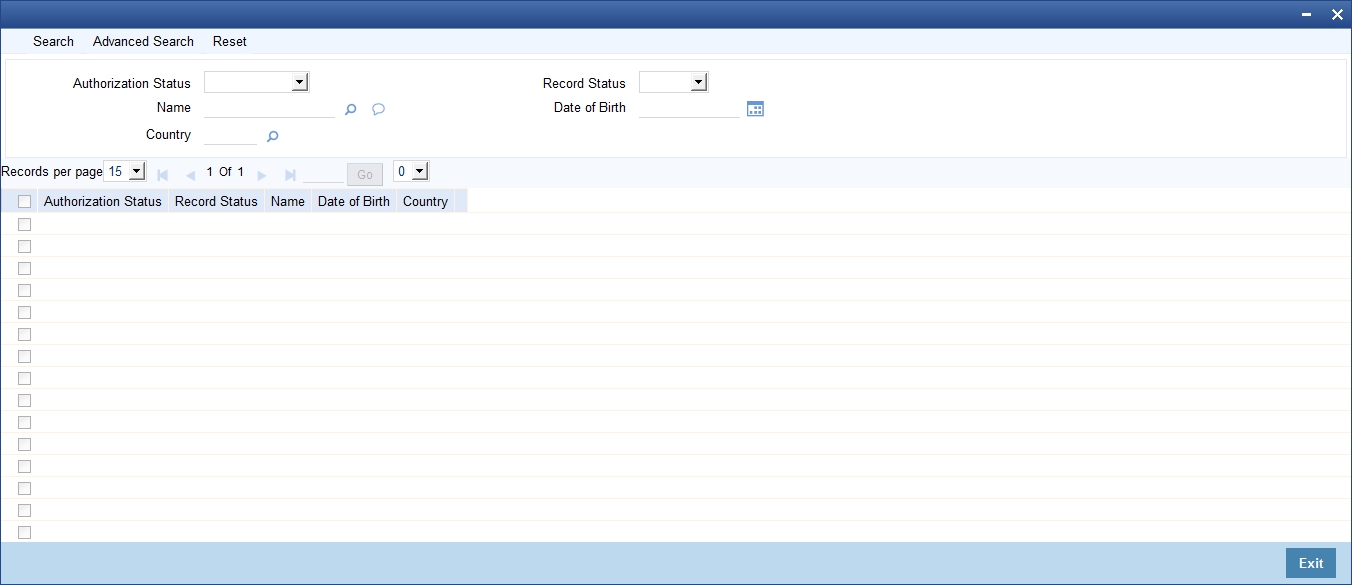Tick the fifth row checkbox
The height and width of the screenshot is (585, 1352).
tap(24, 312)
